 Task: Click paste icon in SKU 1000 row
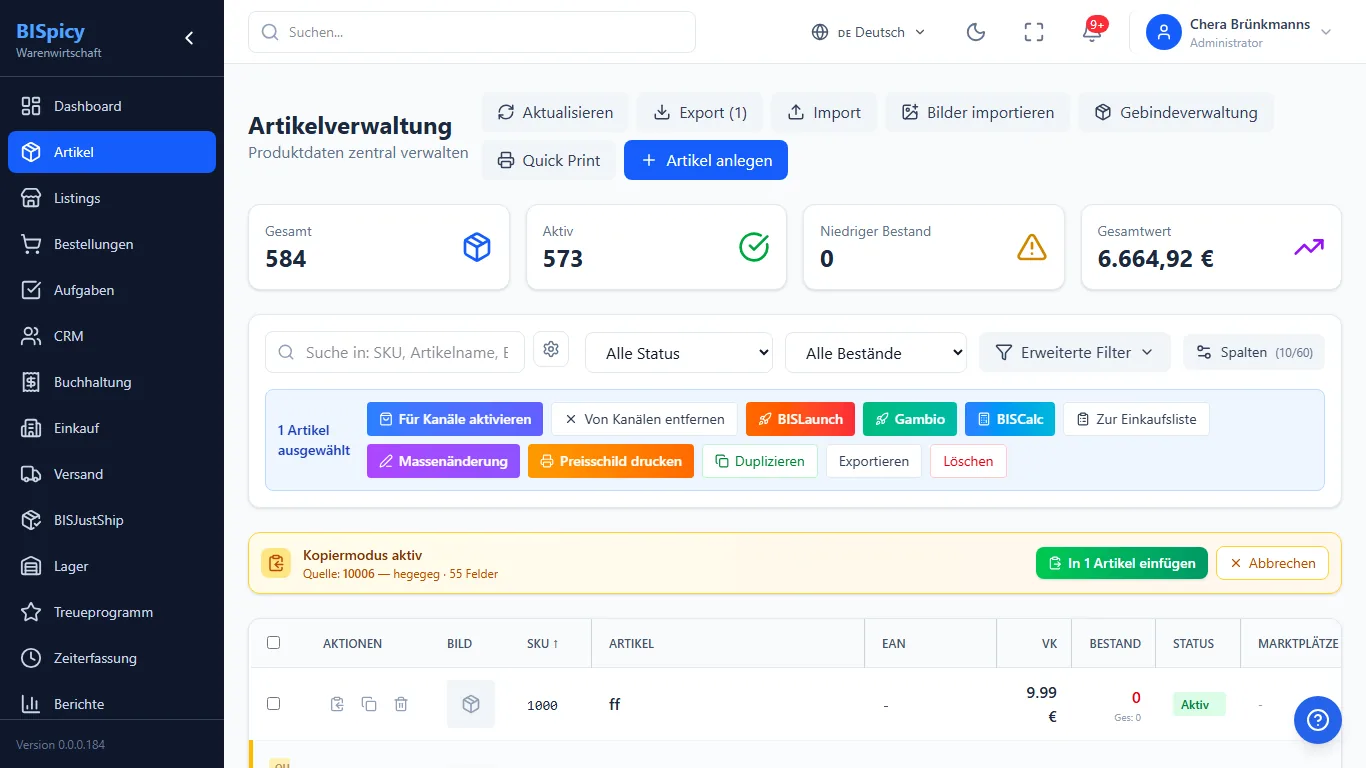[337, 704]
